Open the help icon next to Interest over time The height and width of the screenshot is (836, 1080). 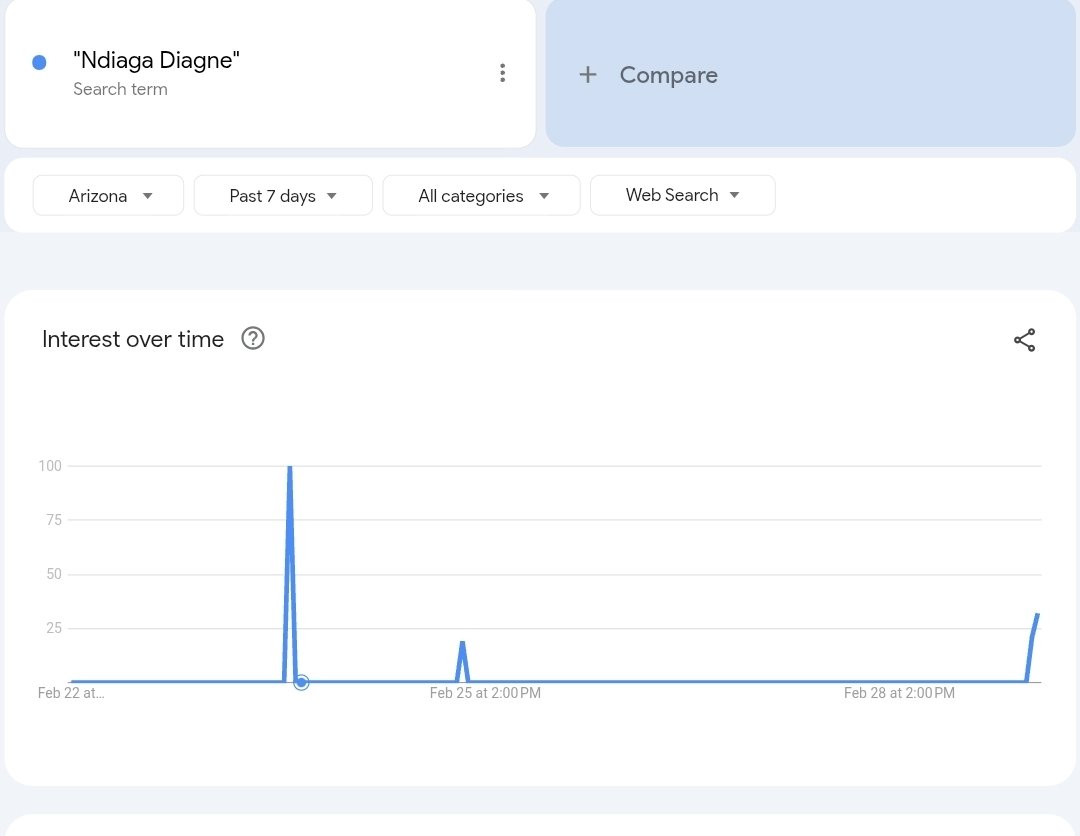tap(253, 339)
